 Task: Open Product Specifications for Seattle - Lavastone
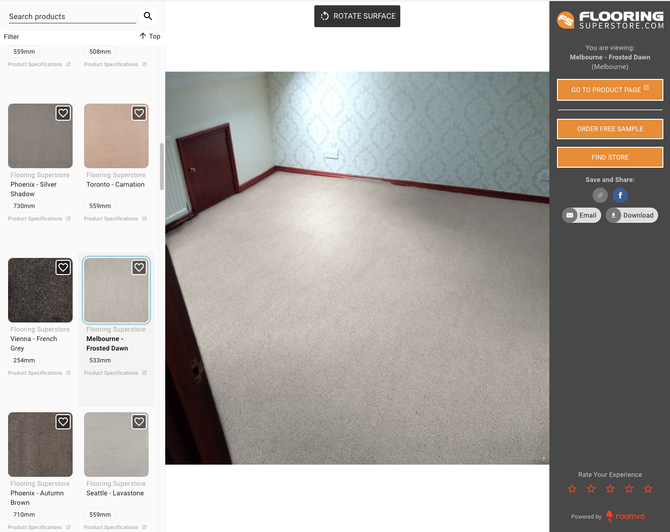pos(115,527)
